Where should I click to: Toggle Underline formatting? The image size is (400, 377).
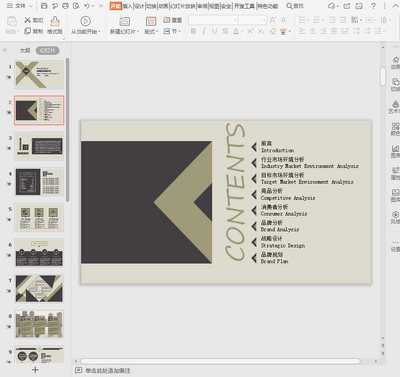coord(214,31)
